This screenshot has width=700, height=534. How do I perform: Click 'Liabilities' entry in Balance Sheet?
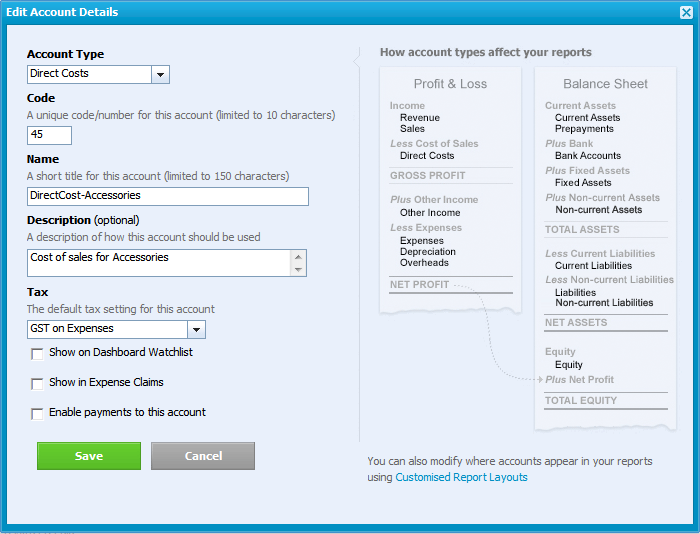[x=575, y=292]
